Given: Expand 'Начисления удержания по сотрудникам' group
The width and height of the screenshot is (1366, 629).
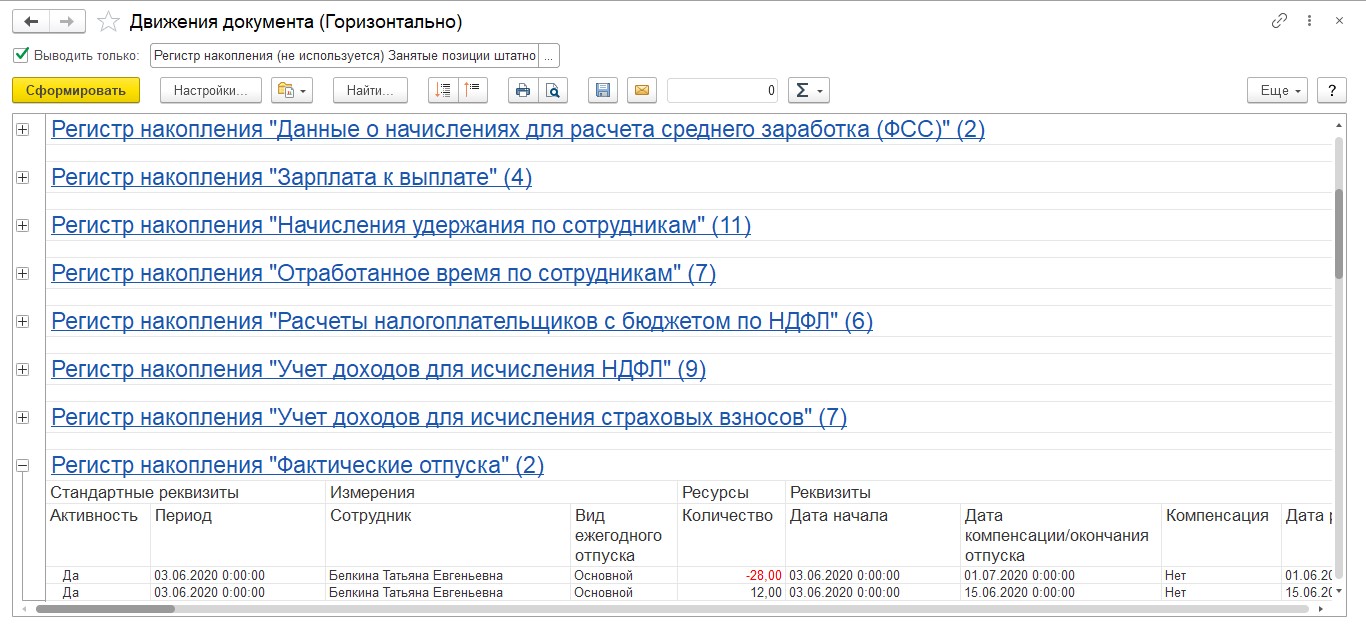Looking at the screenshot, I should pos(22,225).
